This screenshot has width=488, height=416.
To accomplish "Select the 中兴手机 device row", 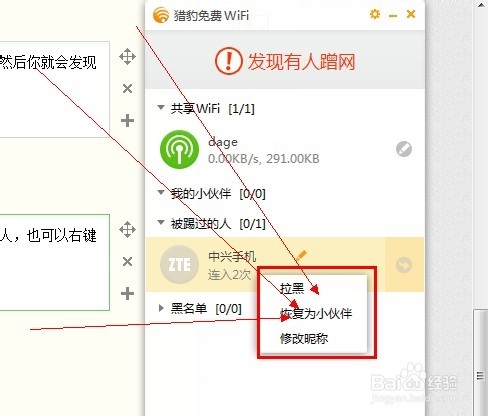I will 285,265.
